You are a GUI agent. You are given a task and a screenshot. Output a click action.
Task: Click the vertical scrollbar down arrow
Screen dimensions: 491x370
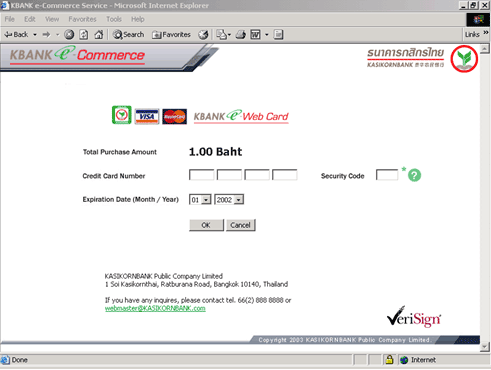485,347
